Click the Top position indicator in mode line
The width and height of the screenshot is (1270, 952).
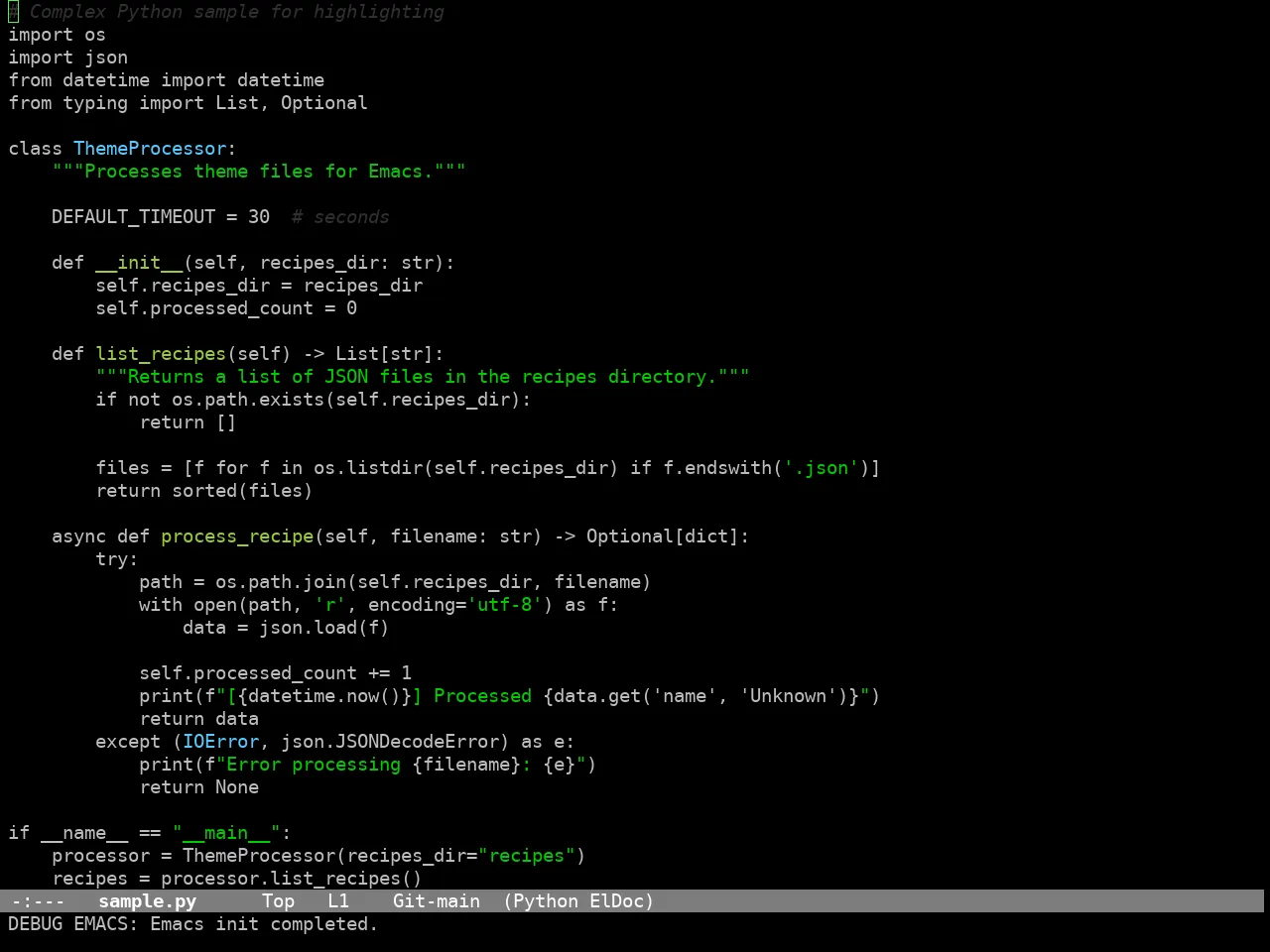278,901
